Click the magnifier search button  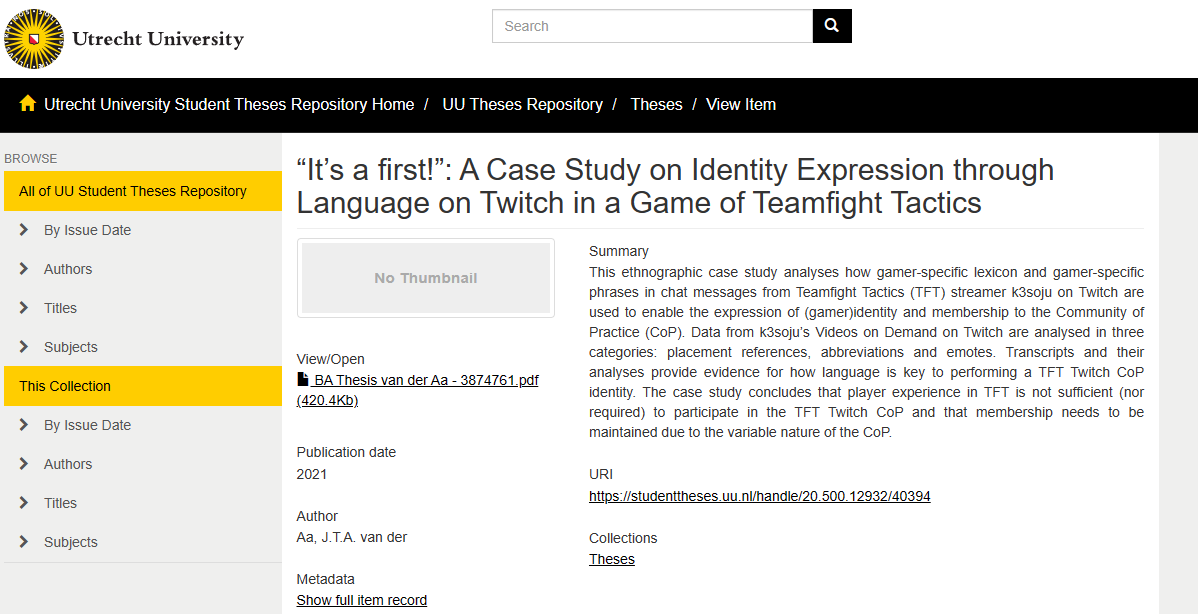pyautogui.click(x=832, y=26)
